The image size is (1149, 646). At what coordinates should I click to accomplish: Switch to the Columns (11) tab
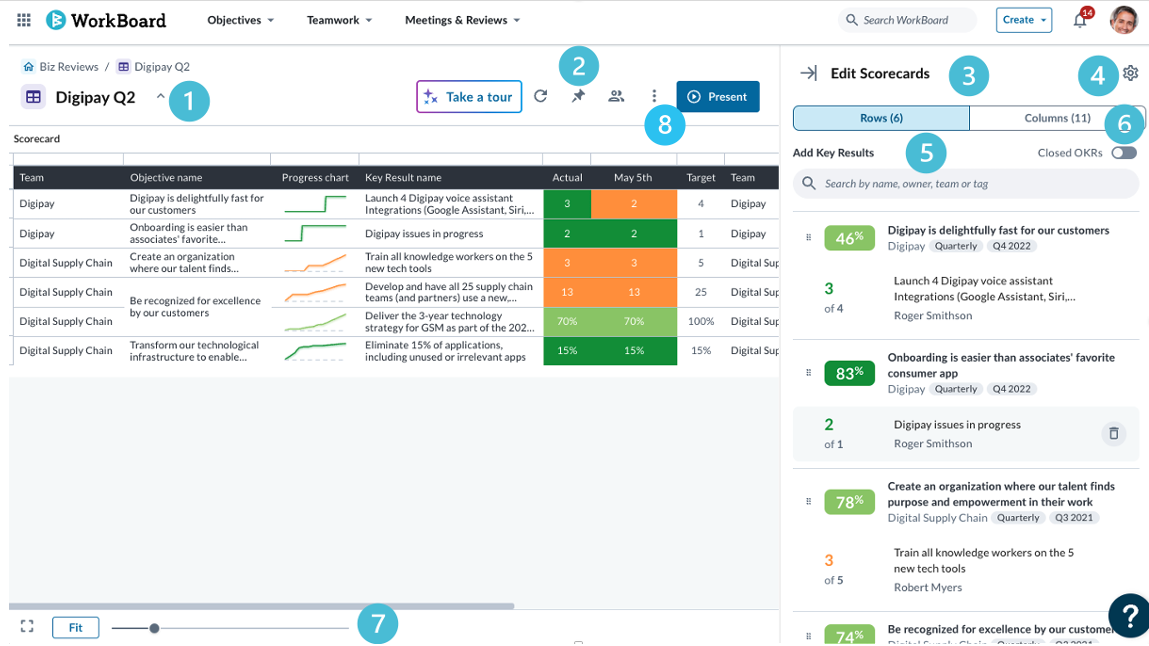[1057, 118]
